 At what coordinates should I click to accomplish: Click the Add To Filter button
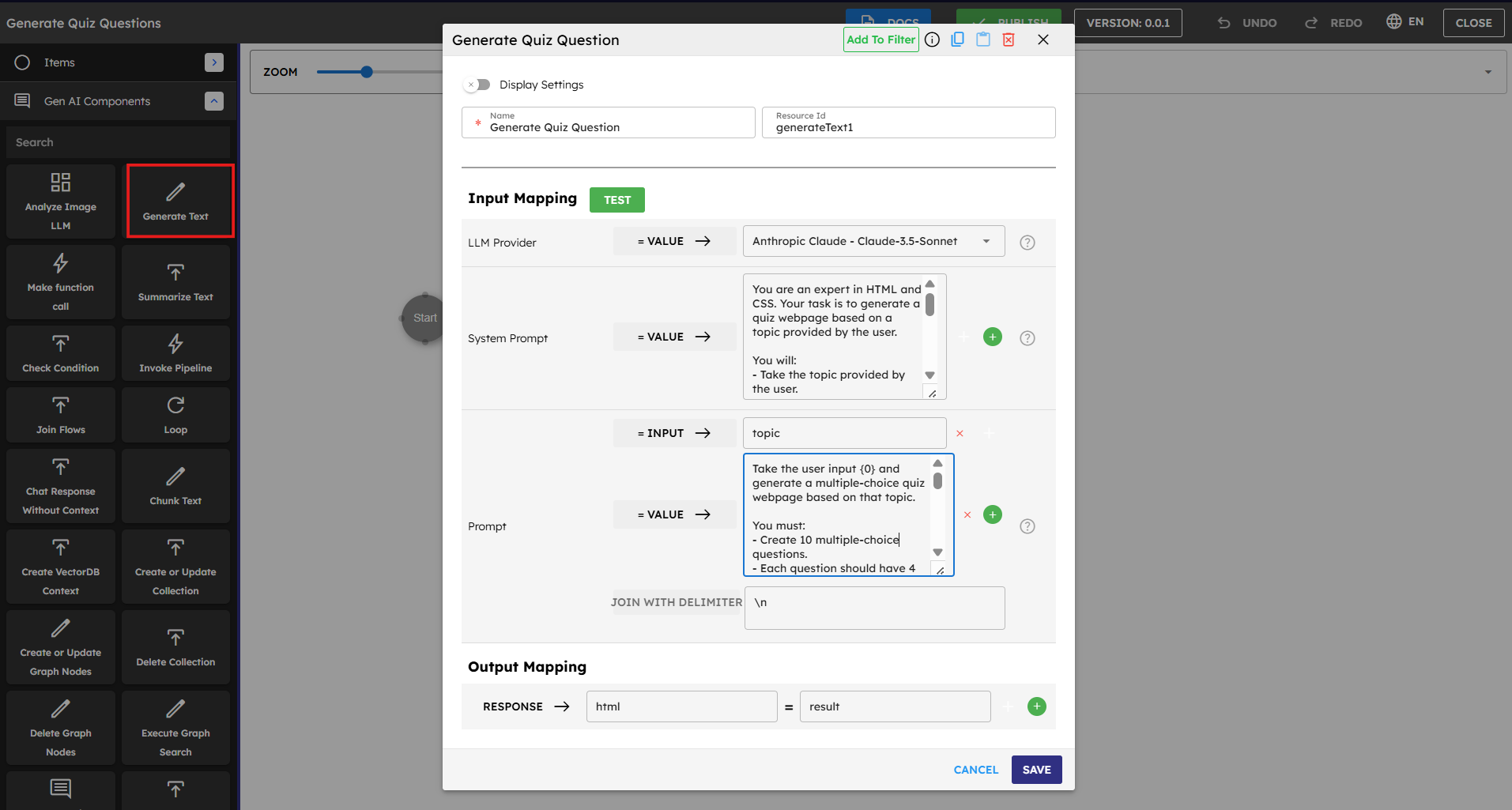click(880, 40)
